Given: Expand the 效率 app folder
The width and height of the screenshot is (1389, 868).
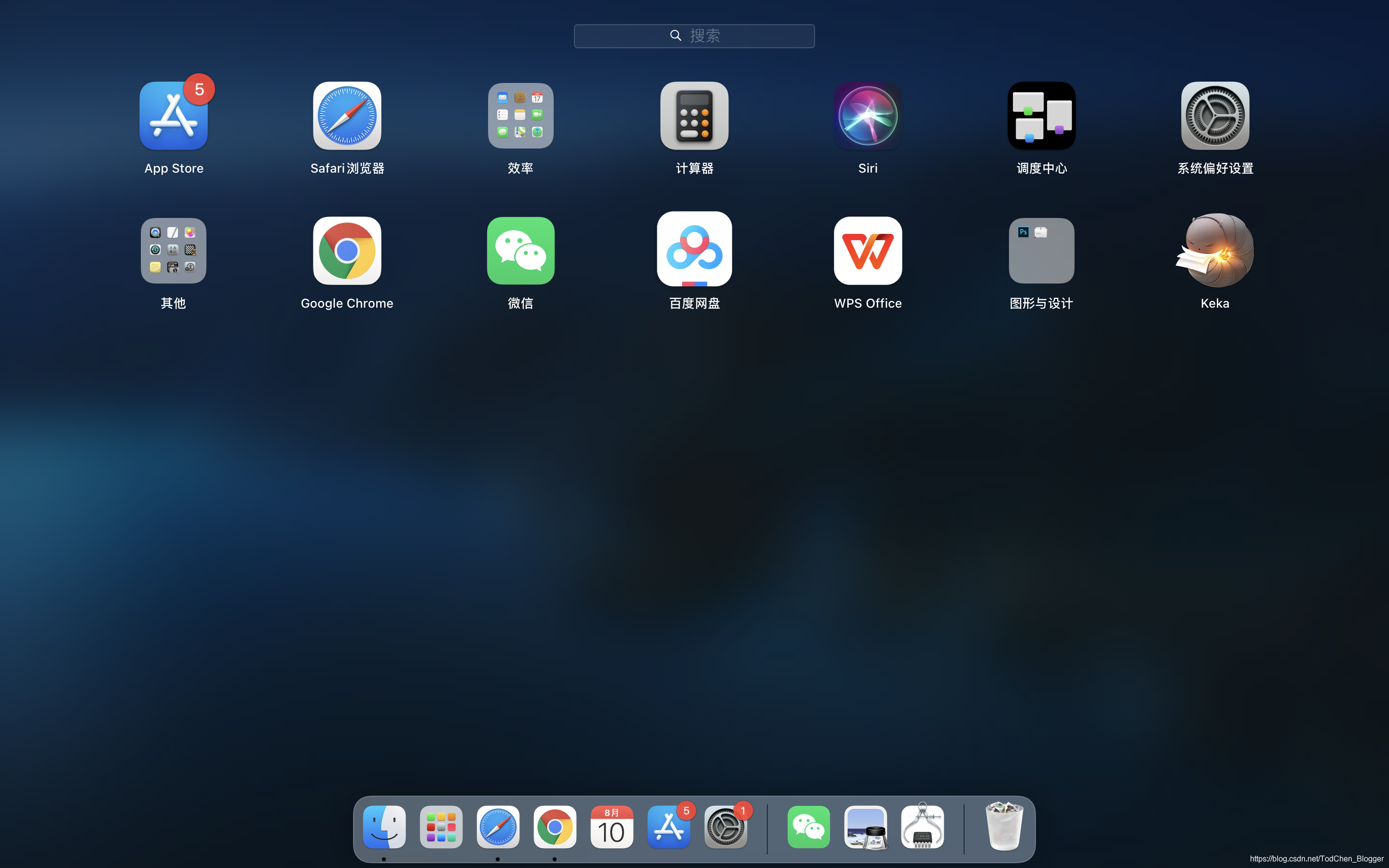Looking at the screenshot, I should click(520, 116).
